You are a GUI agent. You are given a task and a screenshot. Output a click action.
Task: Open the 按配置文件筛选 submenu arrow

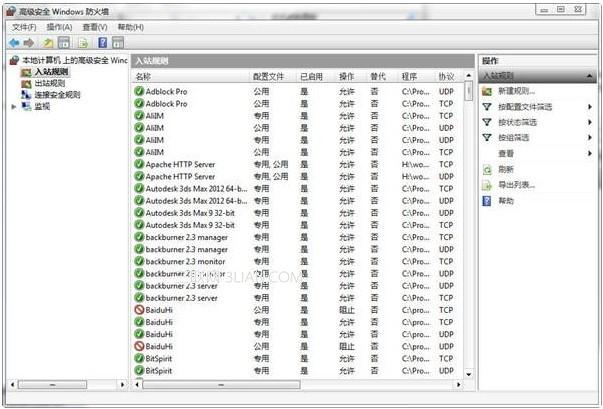coord(590,107)
